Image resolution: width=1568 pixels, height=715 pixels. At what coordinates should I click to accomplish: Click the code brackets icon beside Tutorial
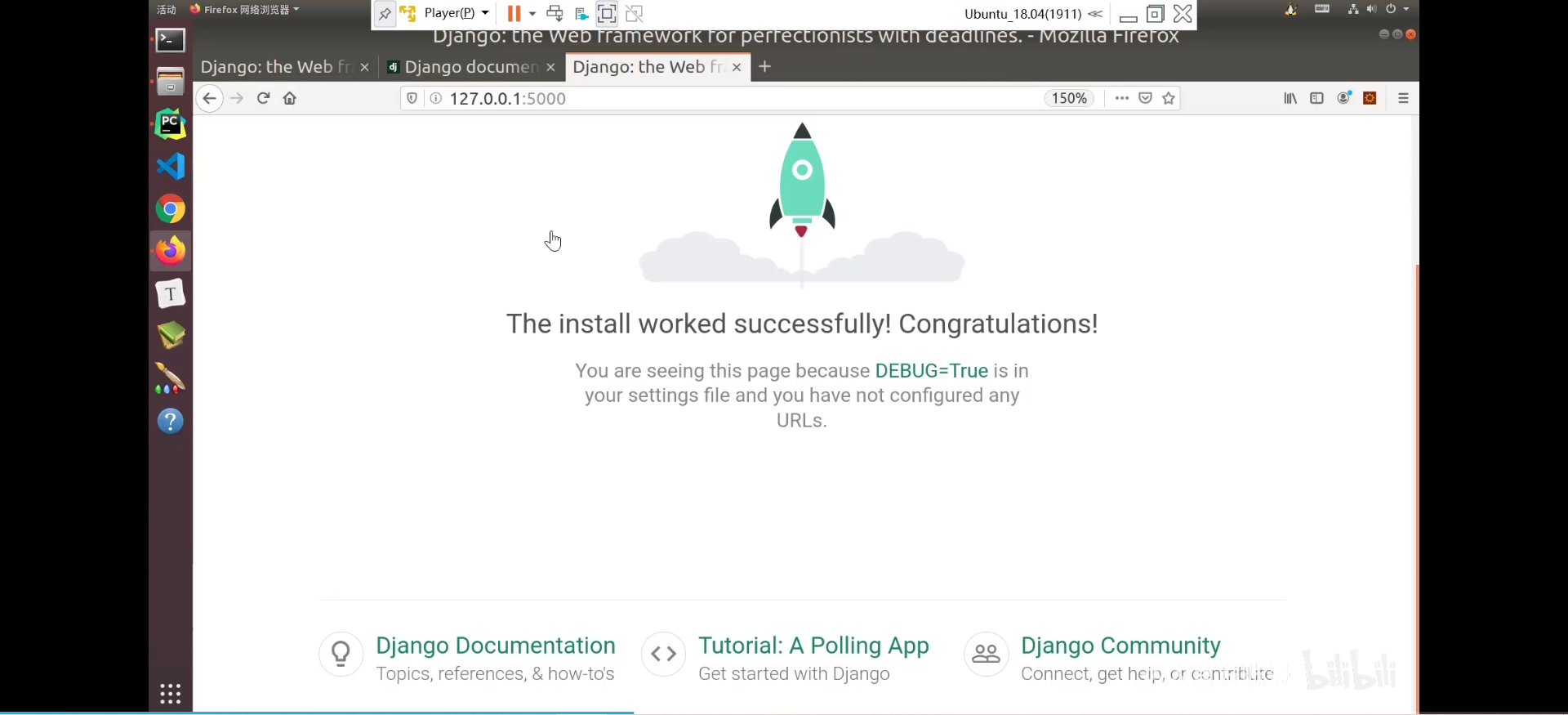(x=664, y=654)
